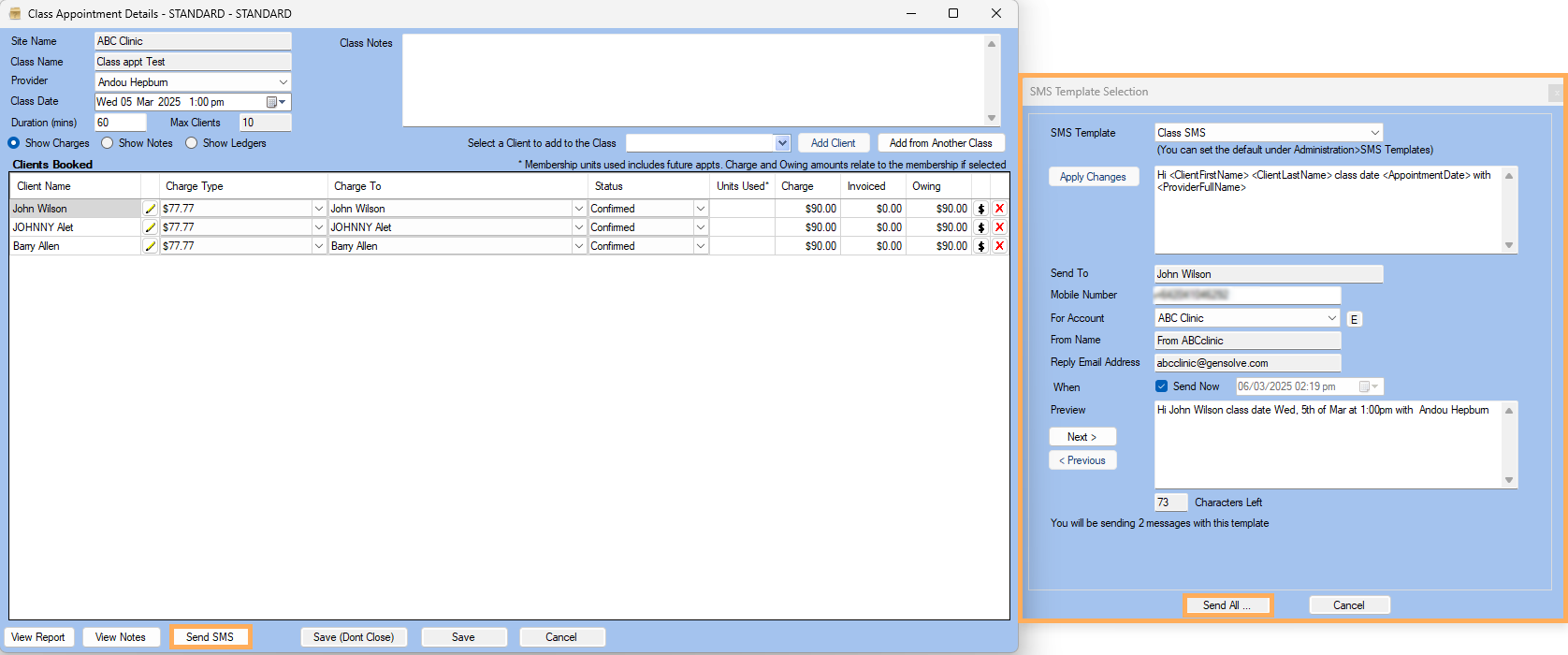Open the calendar icon beside the send time
The image size is (1568, 655).
1369,386
